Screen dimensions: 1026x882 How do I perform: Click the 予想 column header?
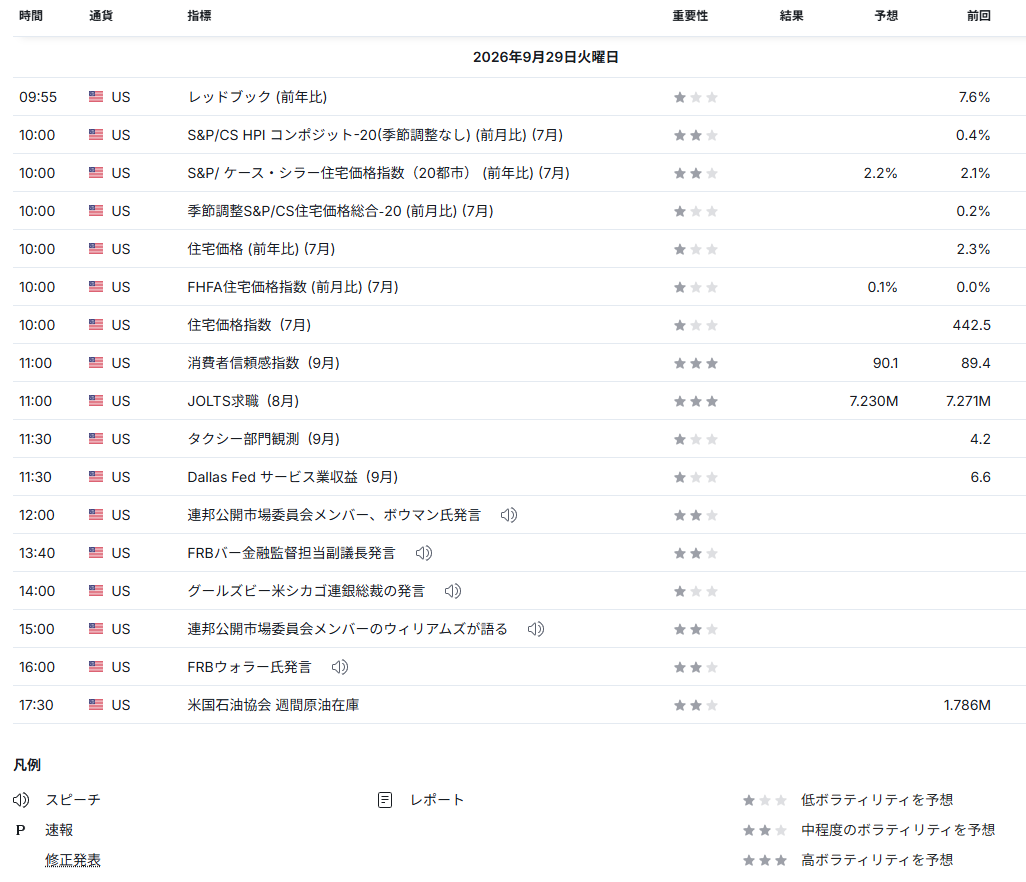click(886, 16)
